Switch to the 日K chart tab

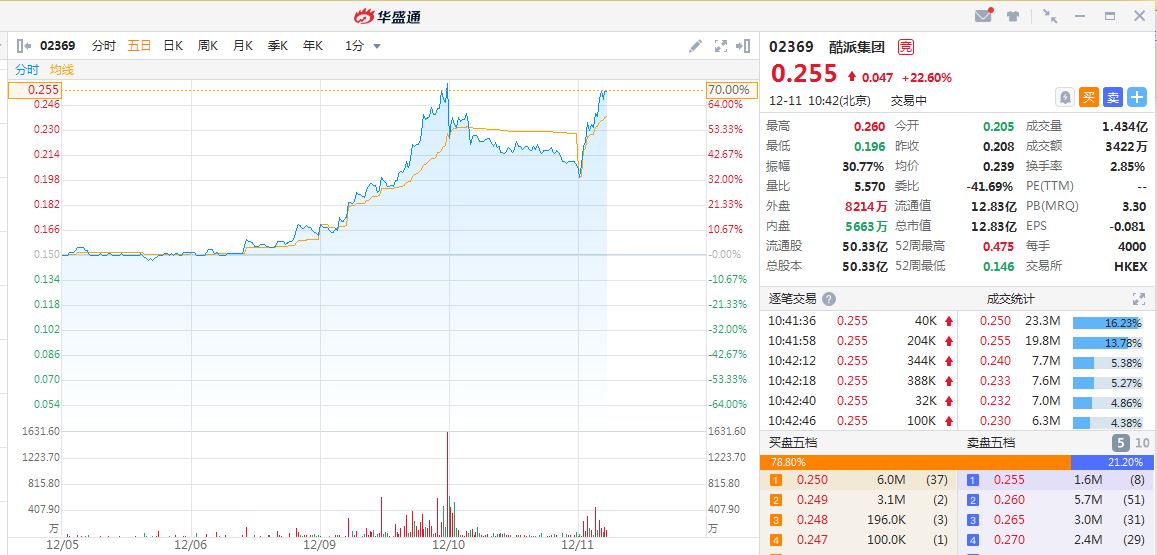coord(173,45)
